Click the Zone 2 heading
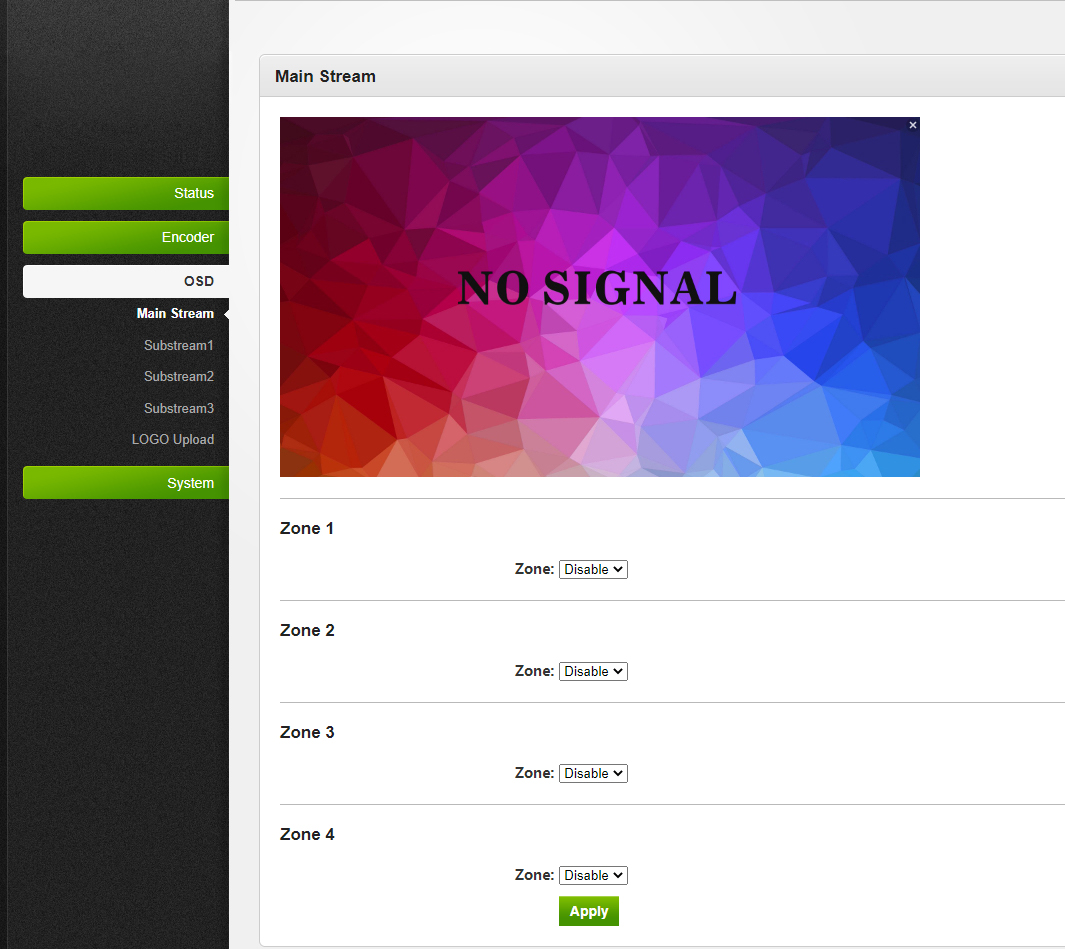The image size is (1065, 949). click(307, 630)
